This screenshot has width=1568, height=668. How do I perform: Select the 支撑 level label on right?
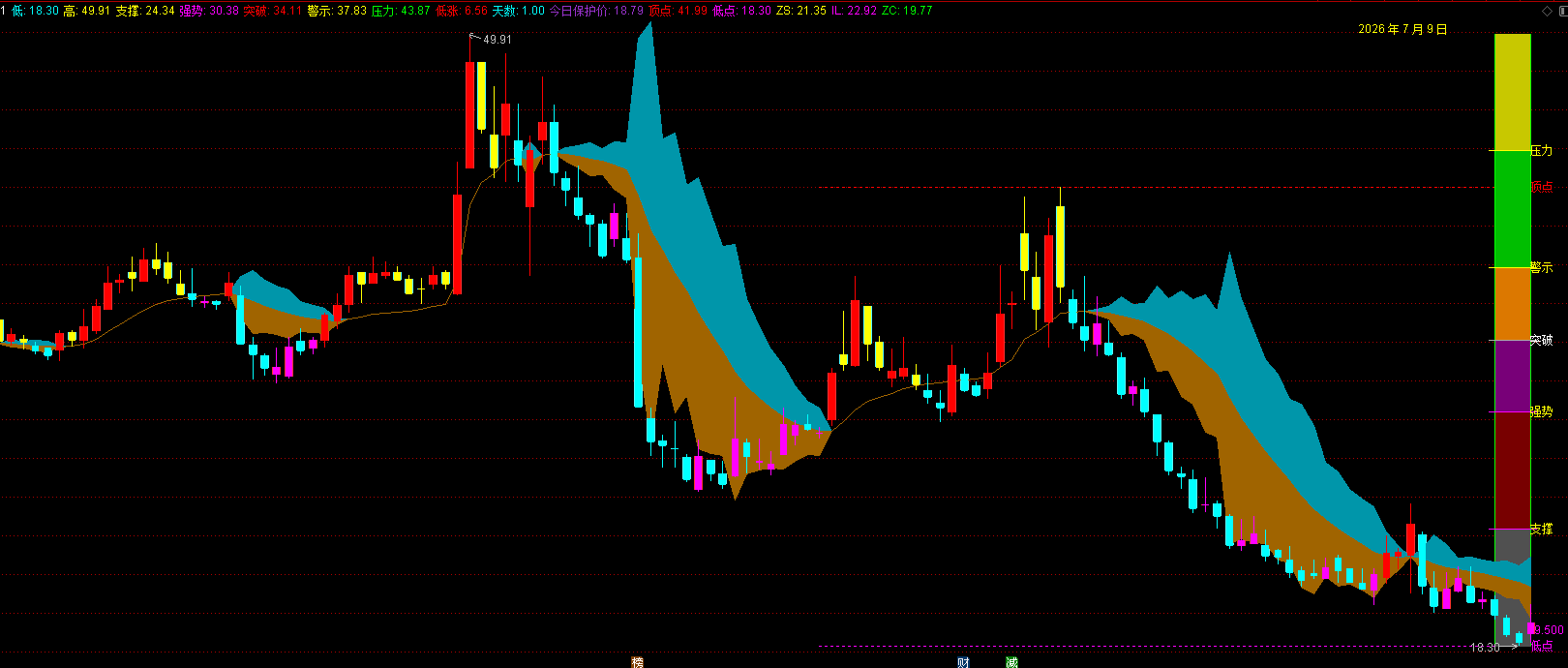click(x=1542, y=530)
